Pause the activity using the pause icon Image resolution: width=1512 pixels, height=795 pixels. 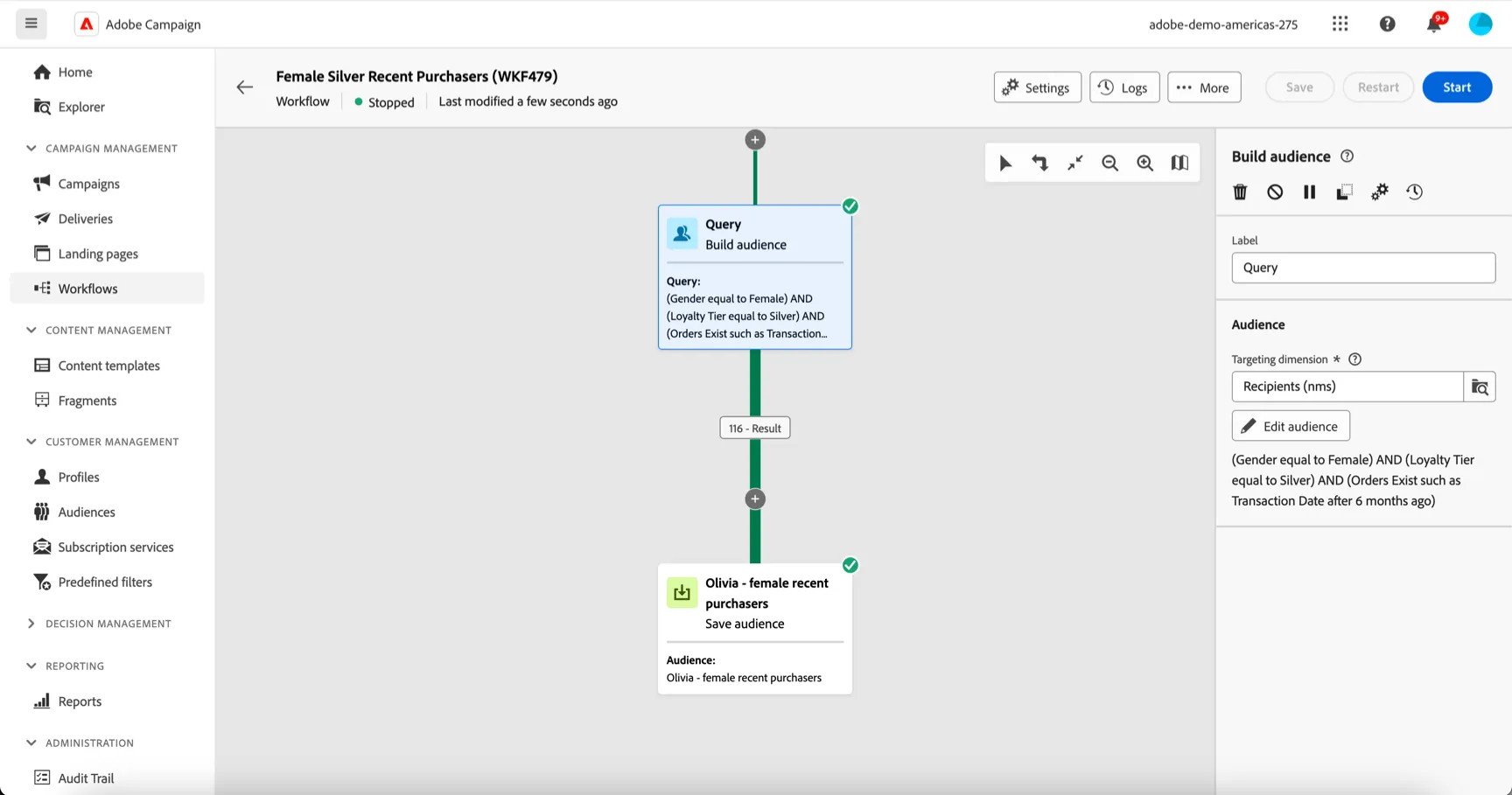click(1309, 192)
